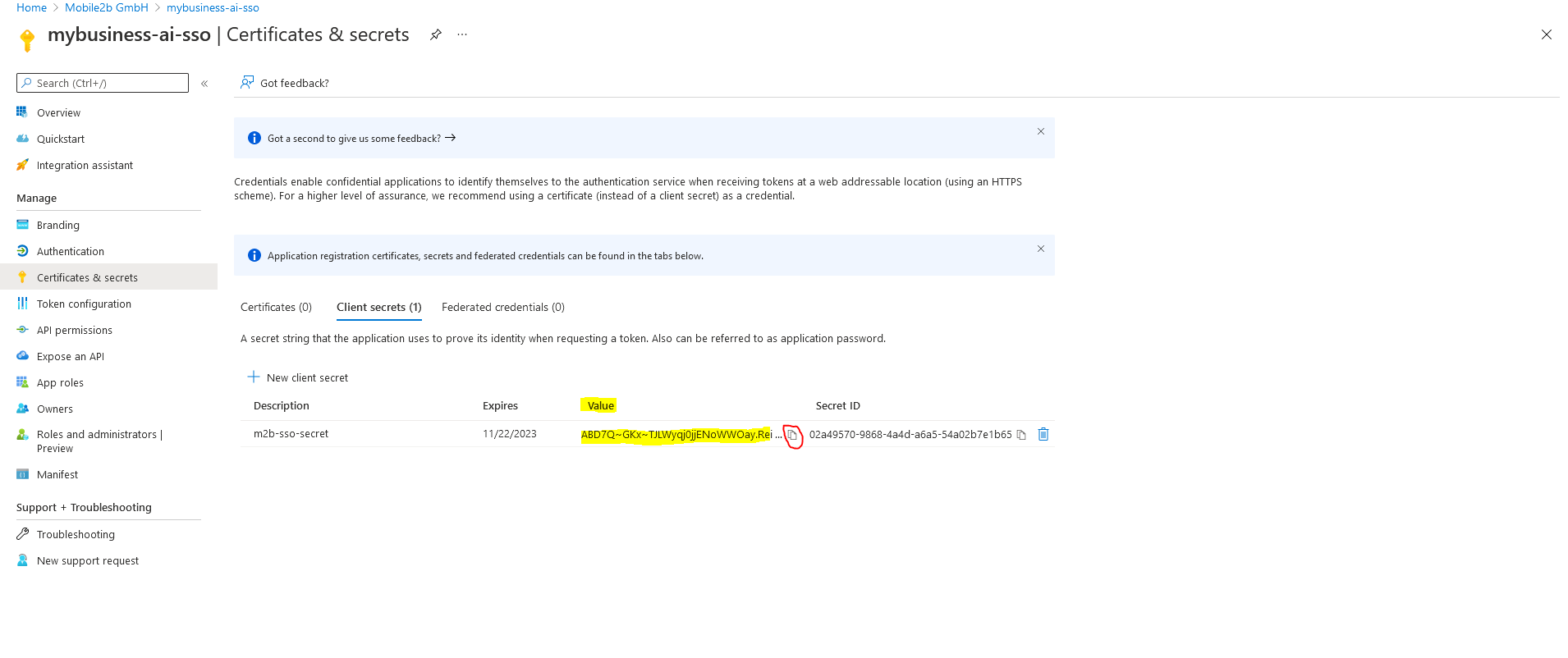The width and height of the screenshot is (1568, 658).
Task: Close the Certificates & secrets blade
Action: click(1546, 34)
